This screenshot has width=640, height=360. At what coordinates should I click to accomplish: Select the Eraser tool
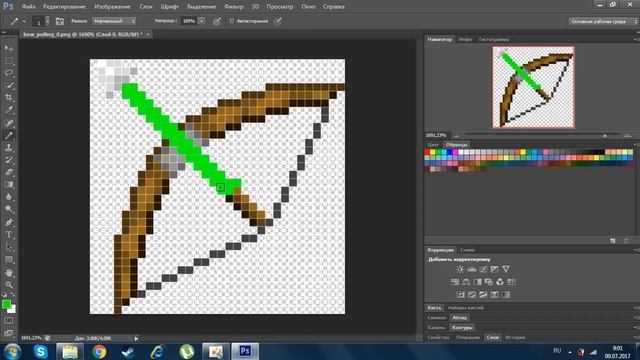point(9,172)
